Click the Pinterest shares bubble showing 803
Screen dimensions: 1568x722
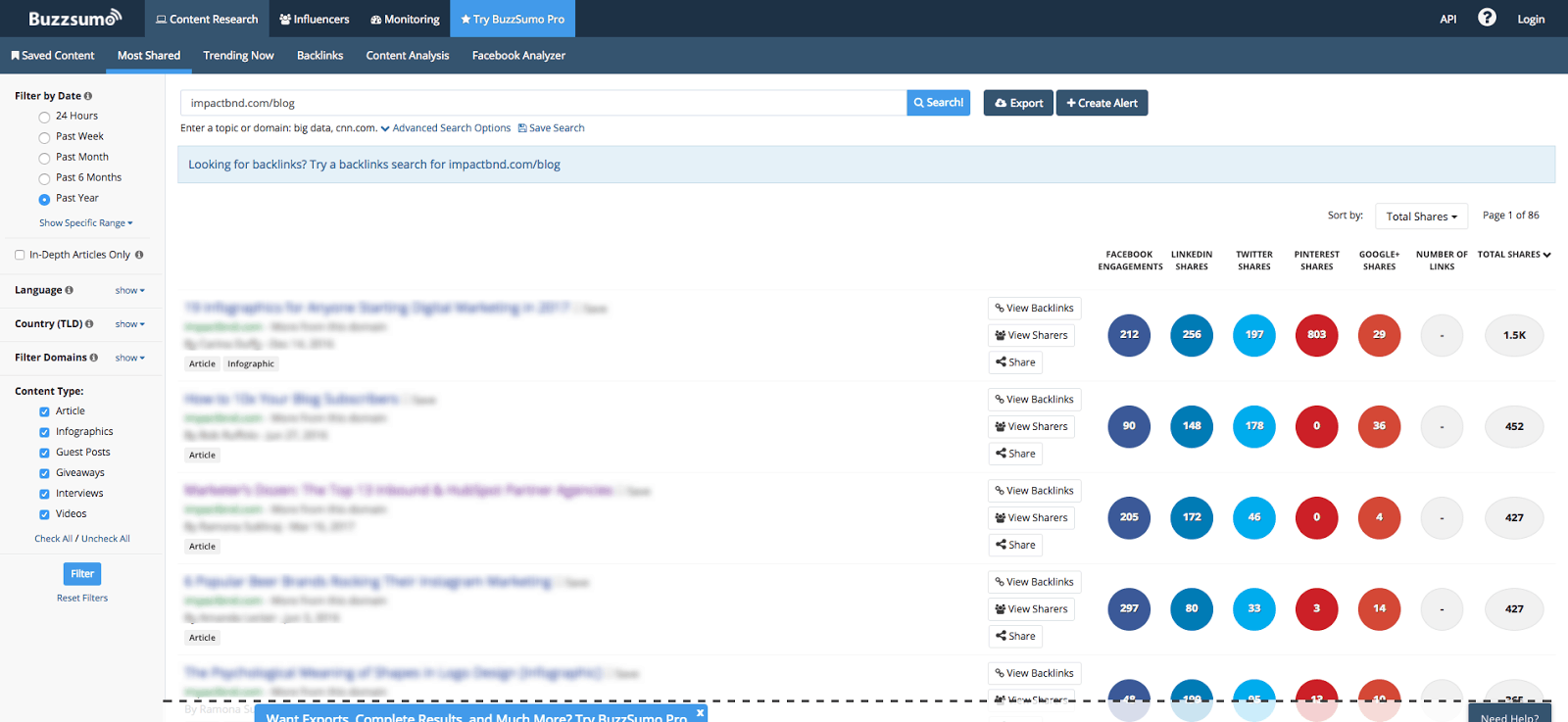click(1316, 335)
